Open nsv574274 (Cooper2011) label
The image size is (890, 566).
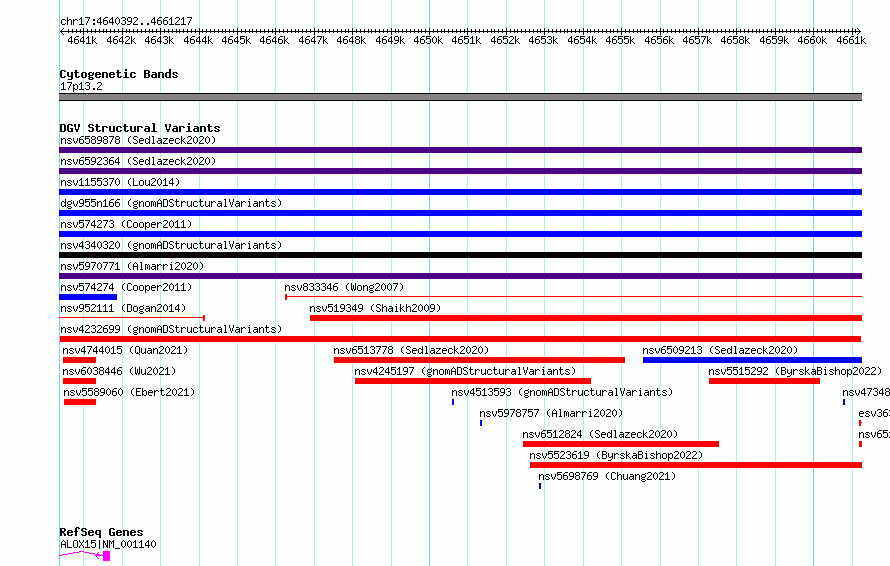[126, 287]
